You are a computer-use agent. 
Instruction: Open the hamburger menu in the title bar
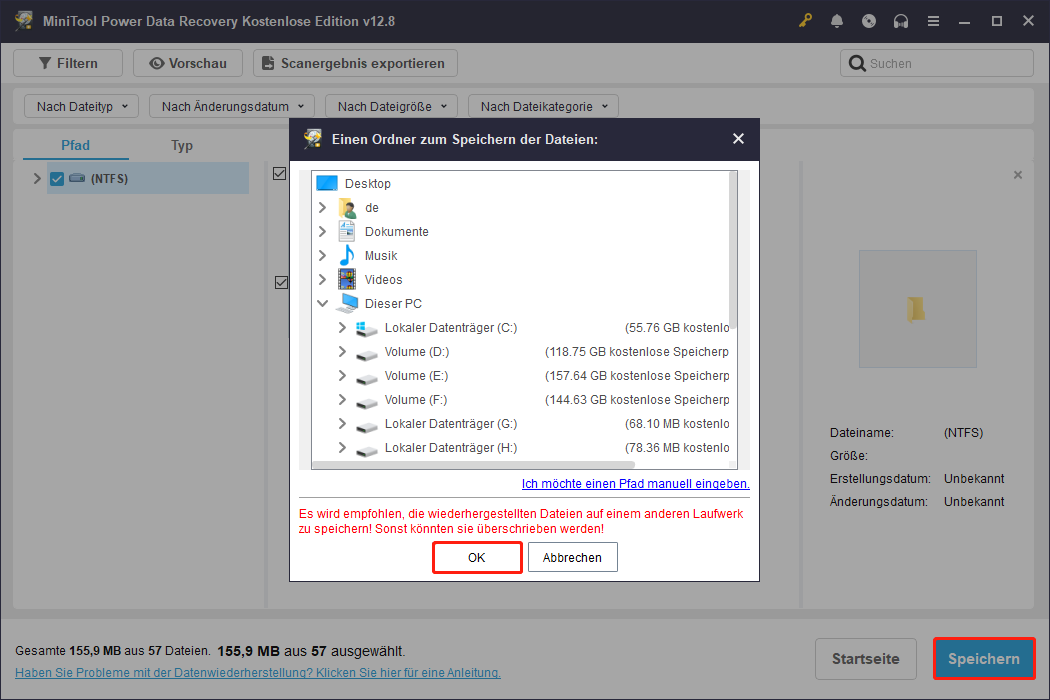(x=933, y=20)
